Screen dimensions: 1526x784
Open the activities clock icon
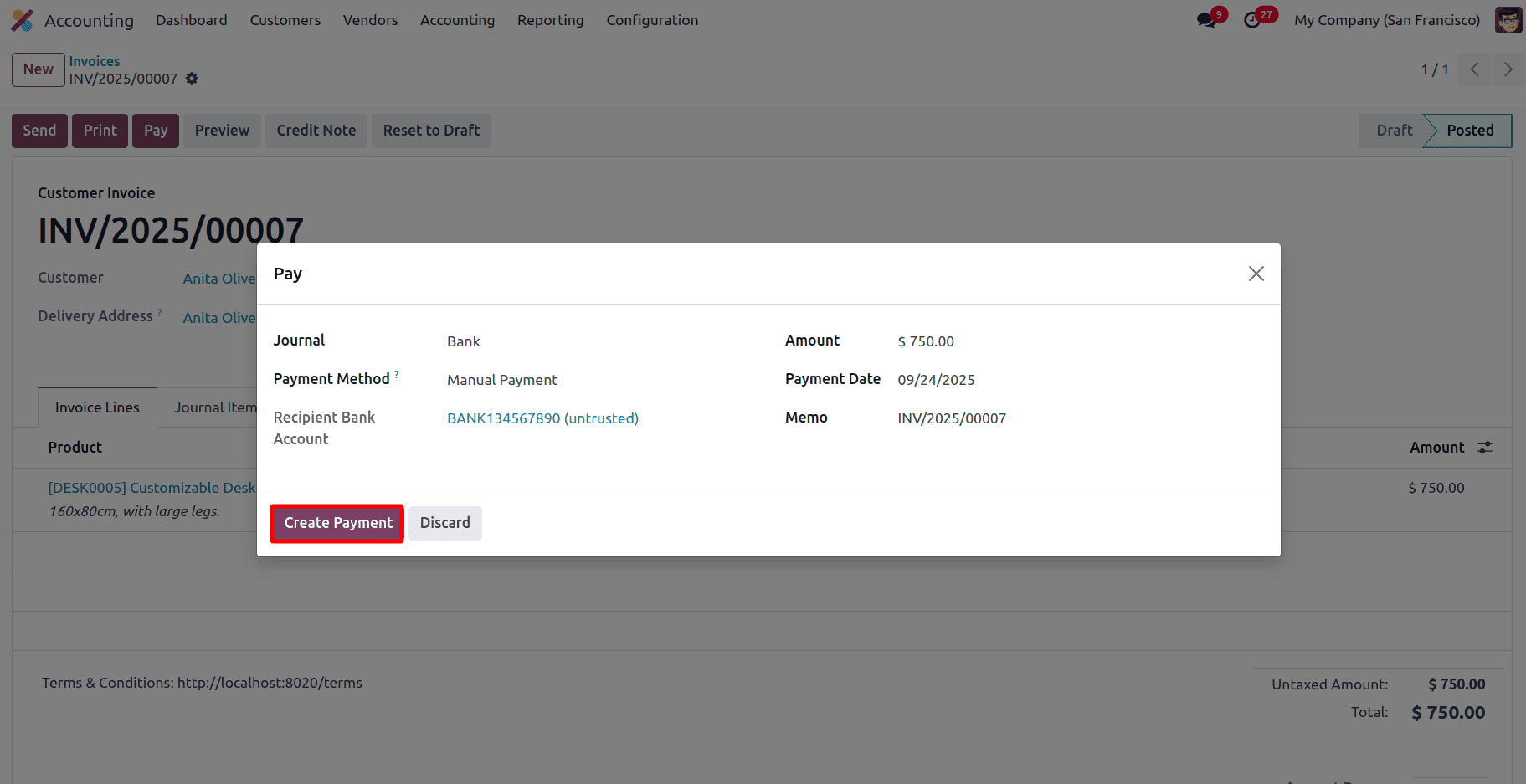click(x=1252, y=20)
